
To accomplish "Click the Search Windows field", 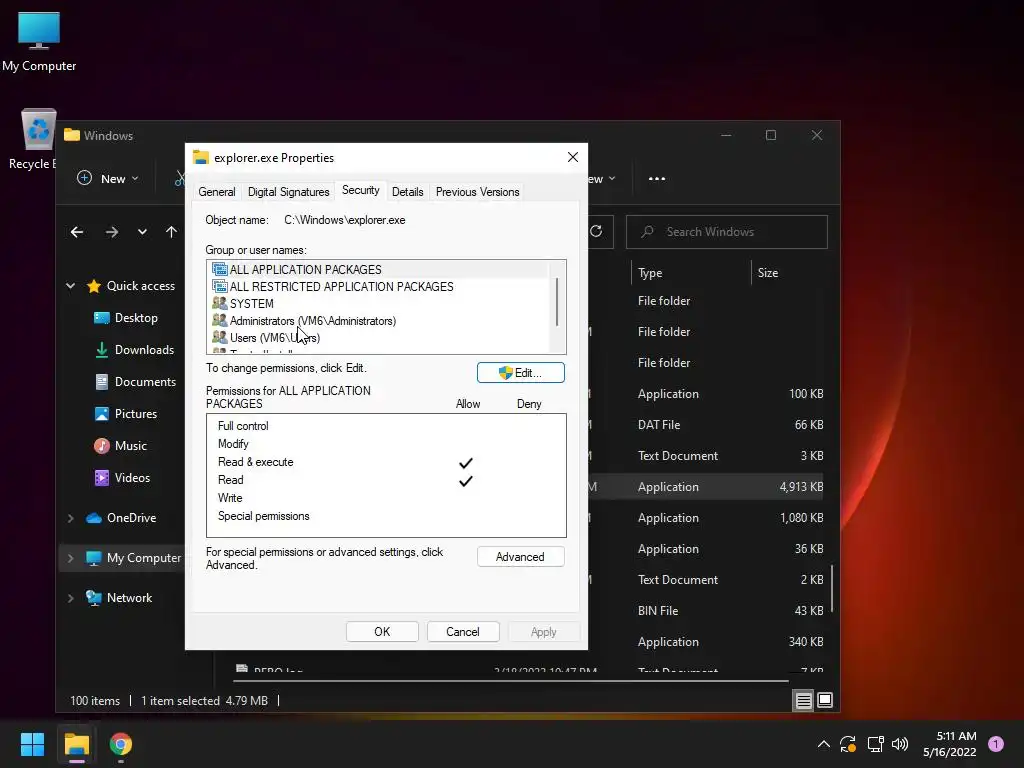I will pos(727,232).
